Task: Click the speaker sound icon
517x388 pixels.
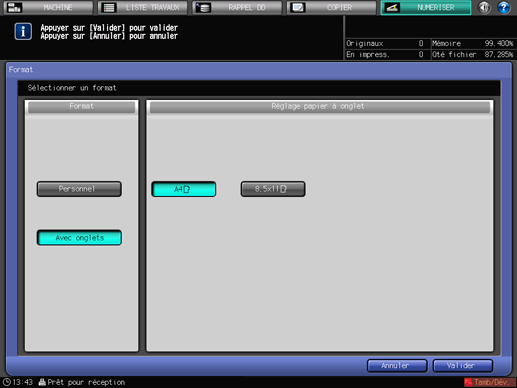Action: tap(484, 7)
